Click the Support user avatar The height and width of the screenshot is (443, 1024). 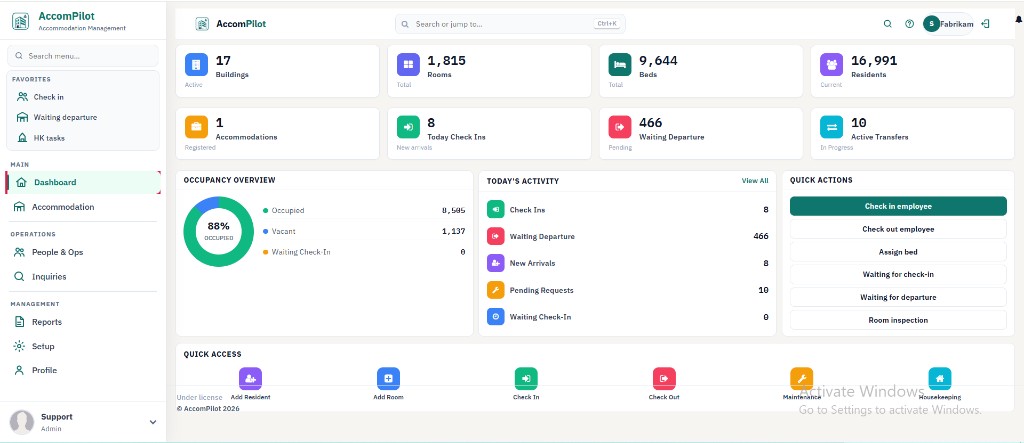tap(22, 422)
